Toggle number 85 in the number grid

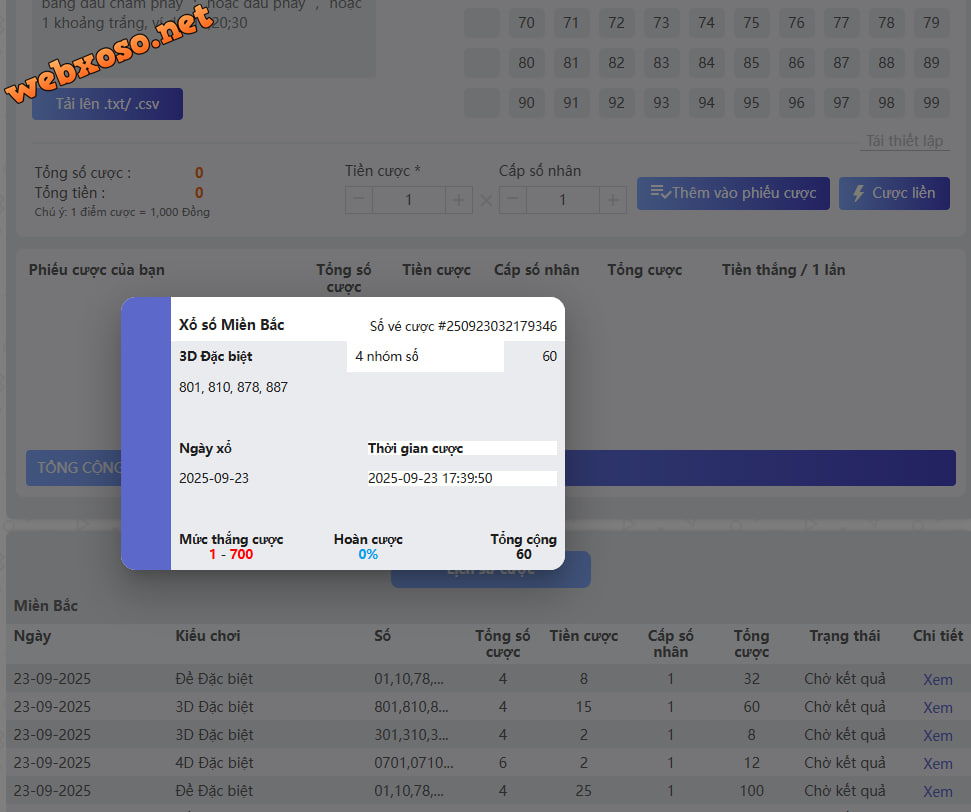pos(751,62)
